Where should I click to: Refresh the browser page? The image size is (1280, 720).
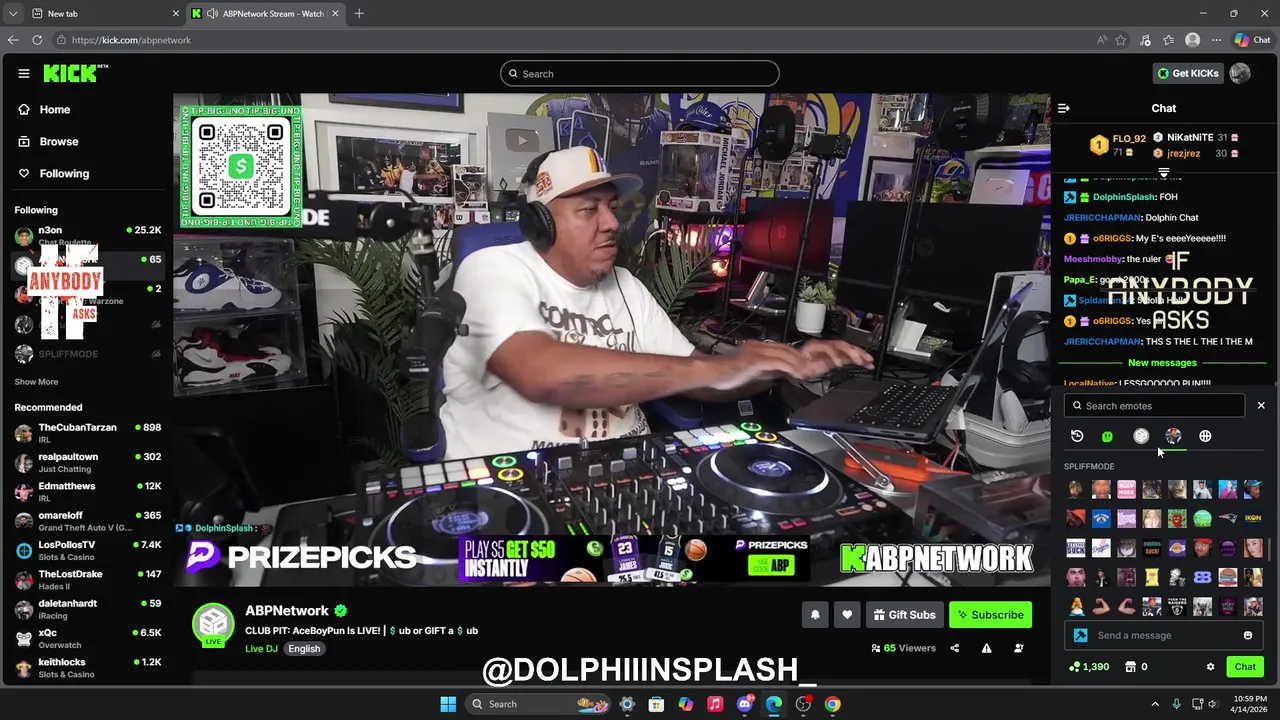37,40
